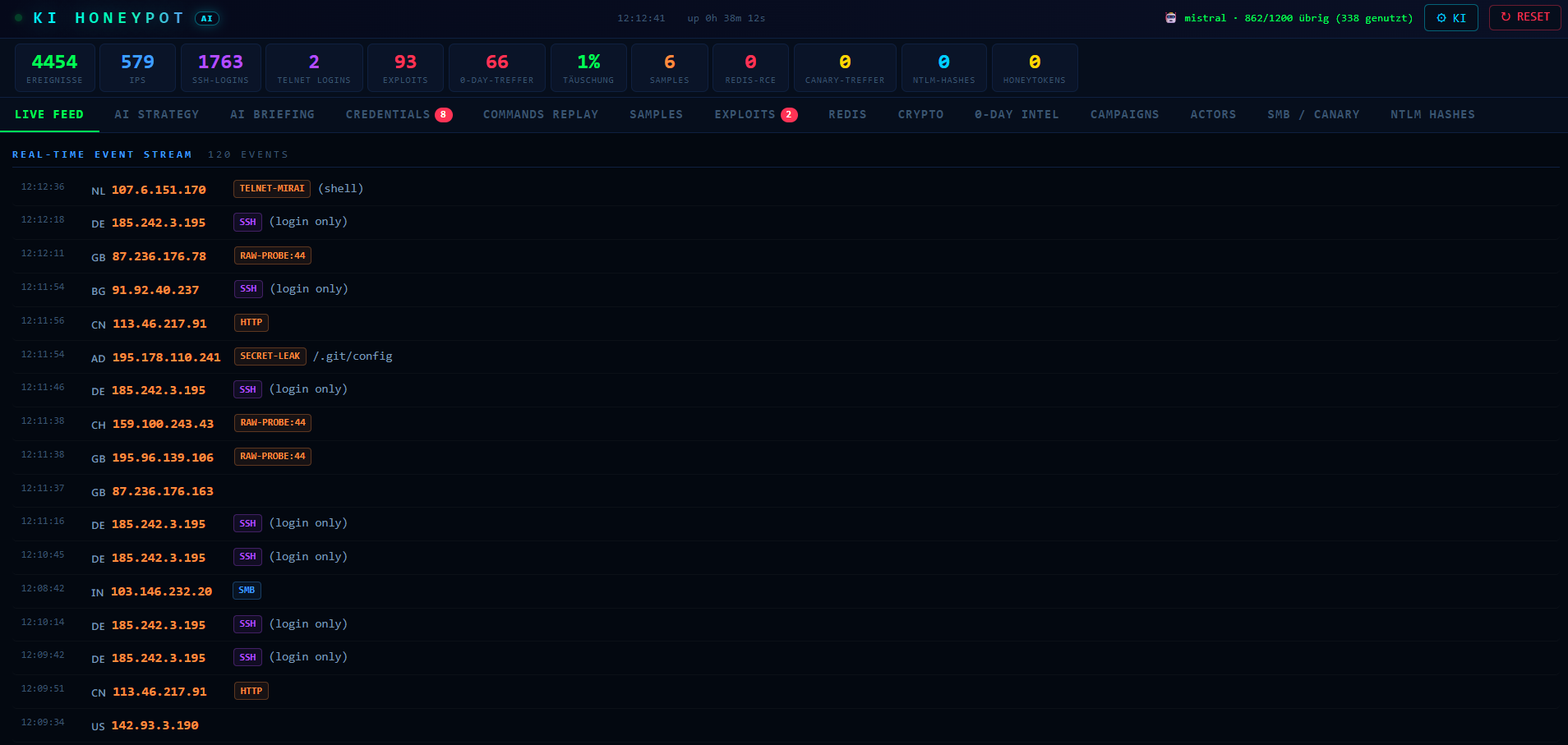Click the green status dot beside KI Honeypot
This screenshot has width=1568, height=745.
[19, 18]
